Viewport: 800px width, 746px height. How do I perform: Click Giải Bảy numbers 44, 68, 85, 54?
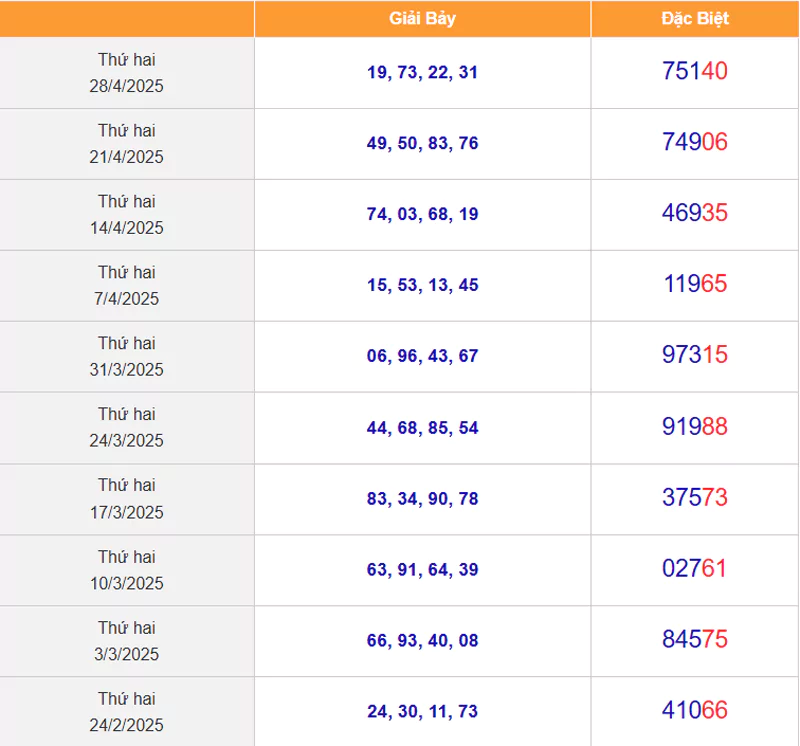point(422,428)
